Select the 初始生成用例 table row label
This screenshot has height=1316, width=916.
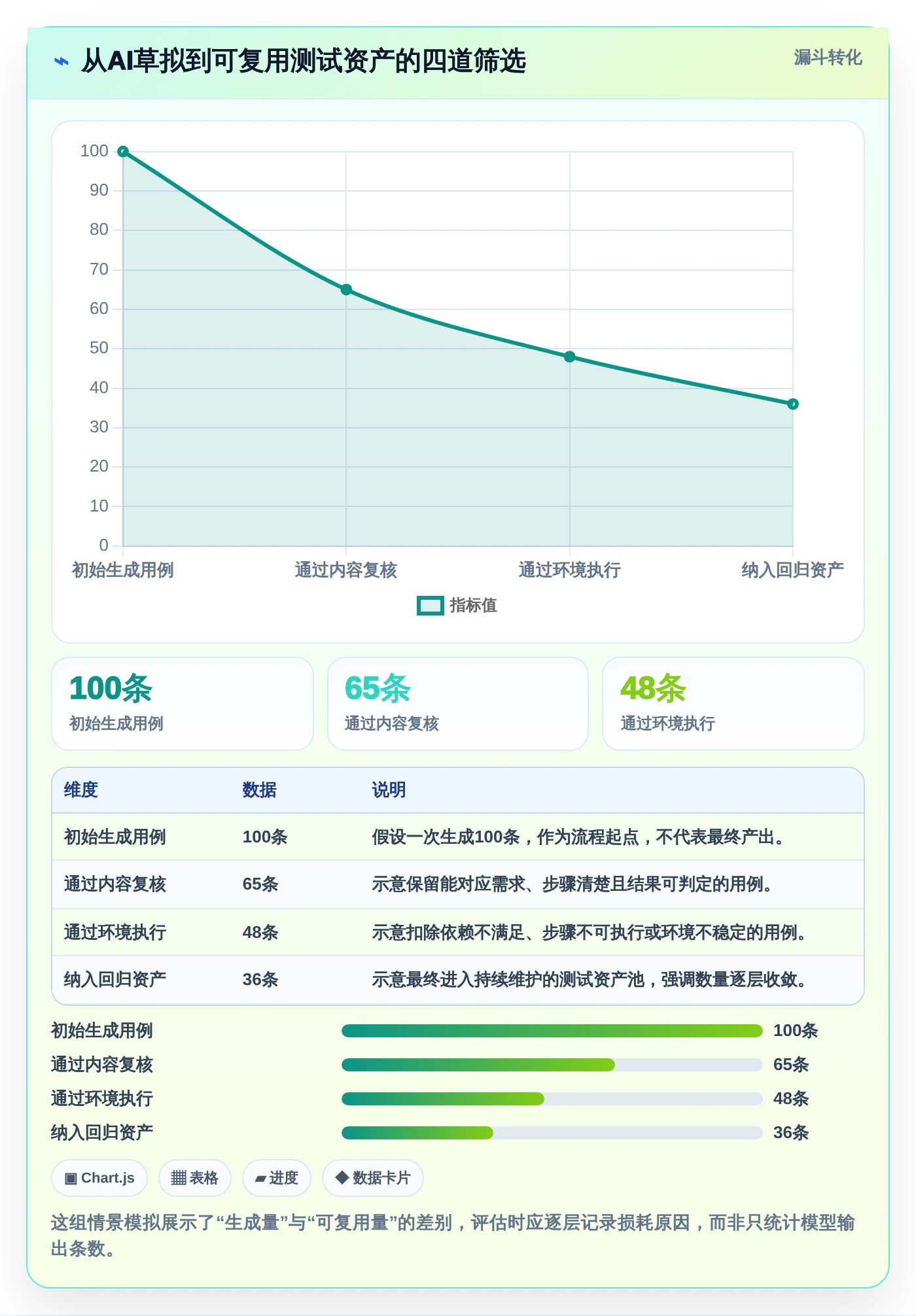coord(115,837)
